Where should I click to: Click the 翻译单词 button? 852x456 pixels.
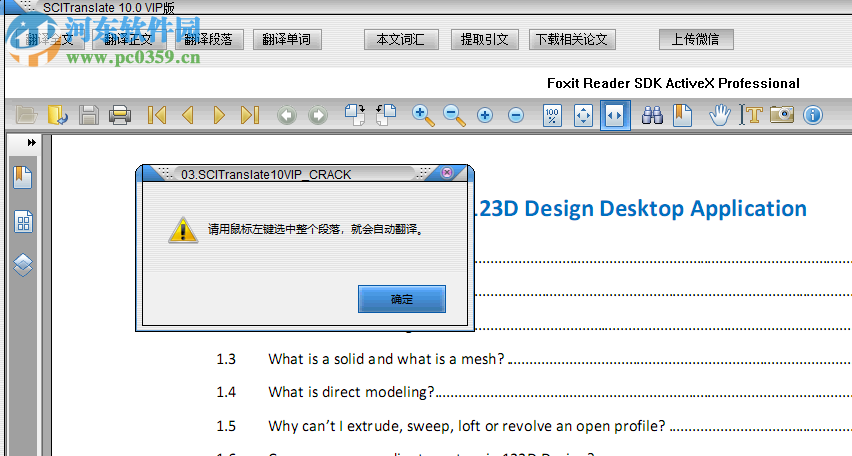287,39
